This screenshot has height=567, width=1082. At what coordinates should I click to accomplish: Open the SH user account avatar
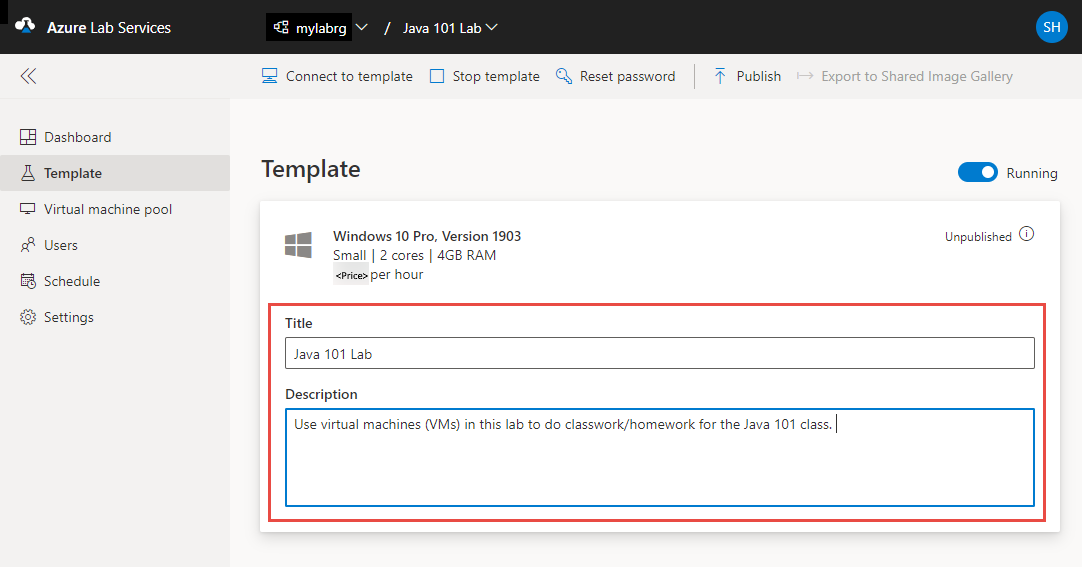(x=1051, y=27)
